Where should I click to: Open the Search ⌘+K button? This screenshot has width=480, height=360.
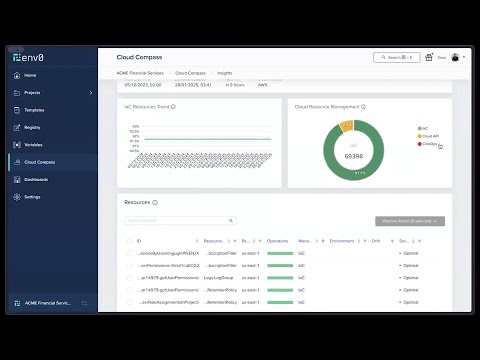pos(397,57)
